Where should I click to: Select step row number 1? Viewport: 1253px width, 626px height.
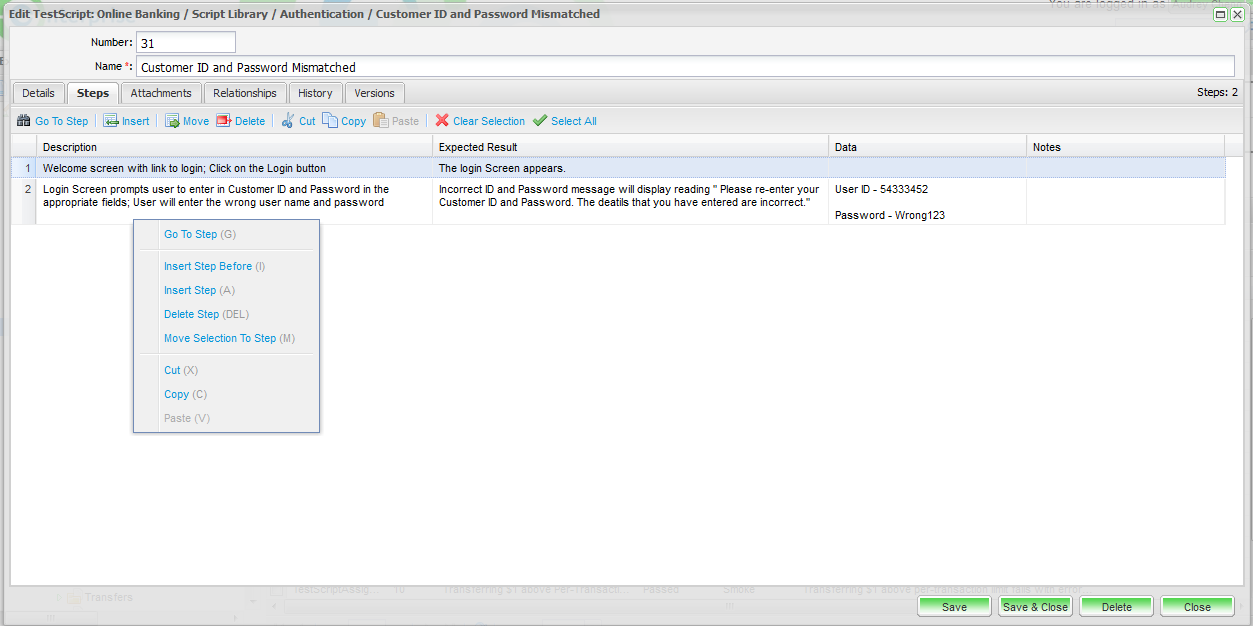point(28,168)
